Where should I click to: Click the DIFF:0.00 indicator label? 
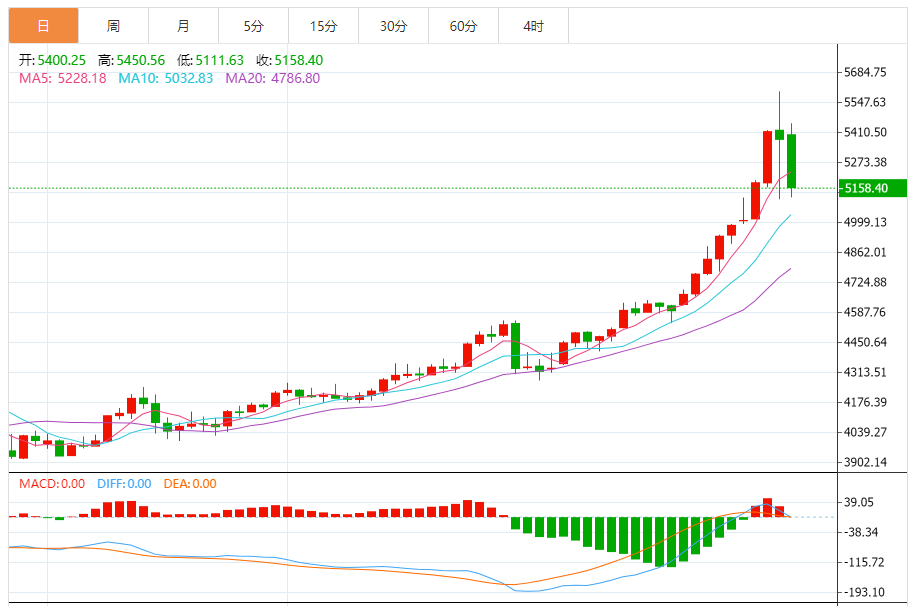(124, 484)
